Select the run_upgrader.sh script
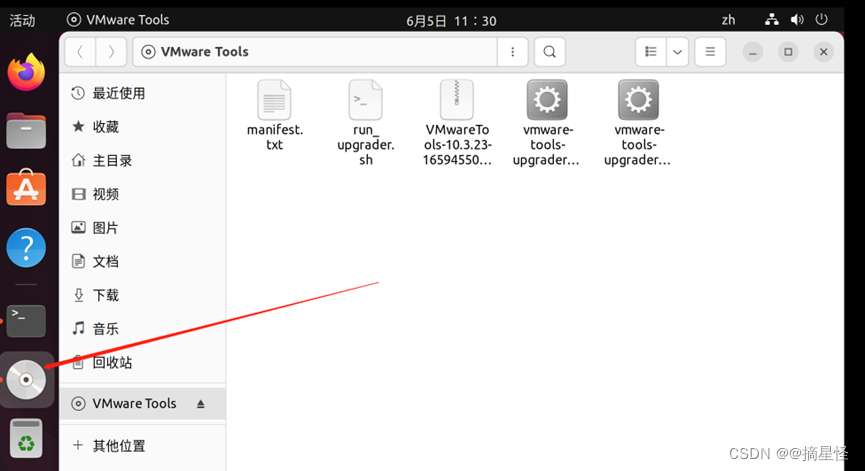 pyautogui.click(x=365, y=122)
